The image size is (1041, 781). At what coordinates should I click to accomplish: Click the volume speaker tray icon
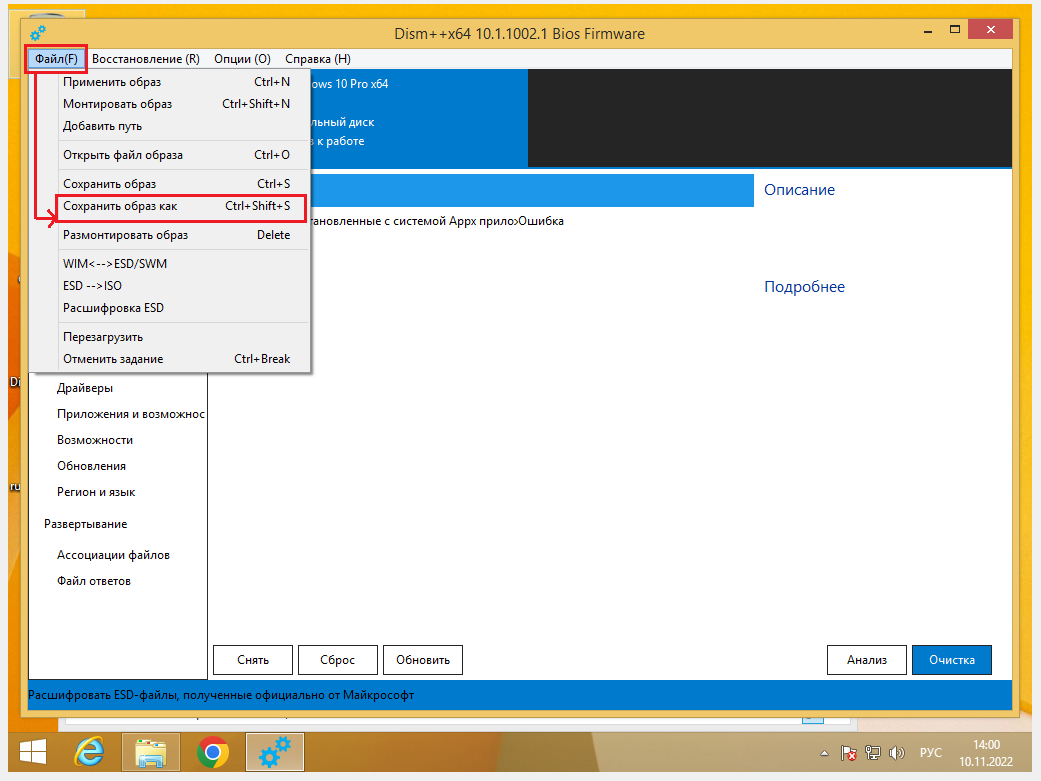tap(897, 753)
